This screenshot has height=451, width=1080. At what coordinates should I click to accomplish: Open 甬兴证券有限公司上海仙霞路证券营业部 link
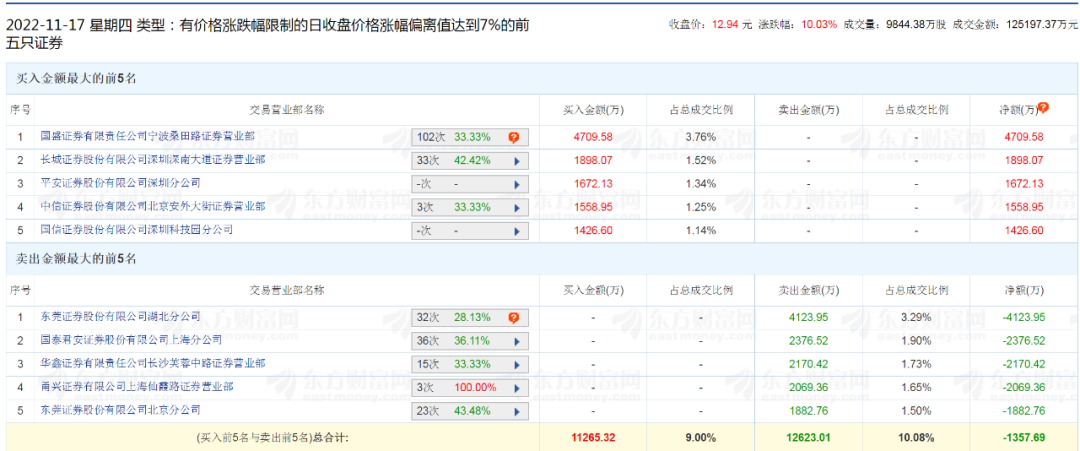coord(136,386)
